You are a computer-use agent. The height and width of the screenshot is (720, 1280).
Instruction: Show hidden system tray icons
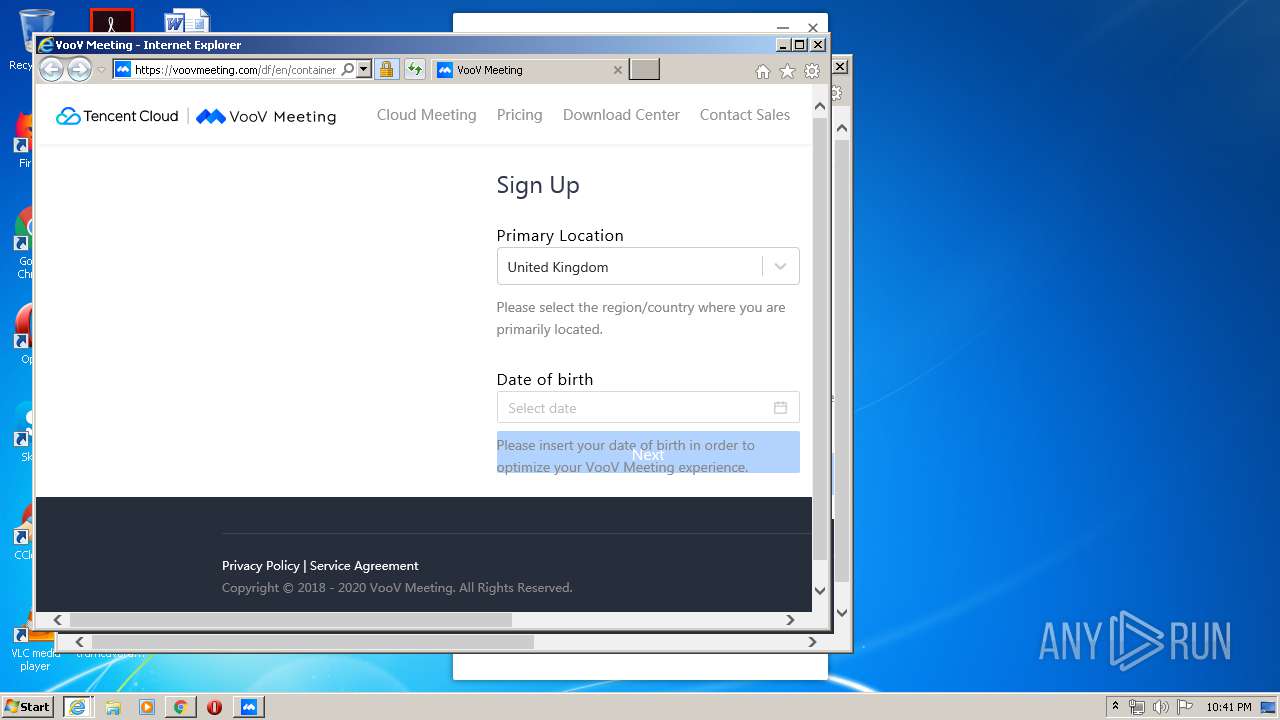pyautogui.click(x=1115, y=707)
